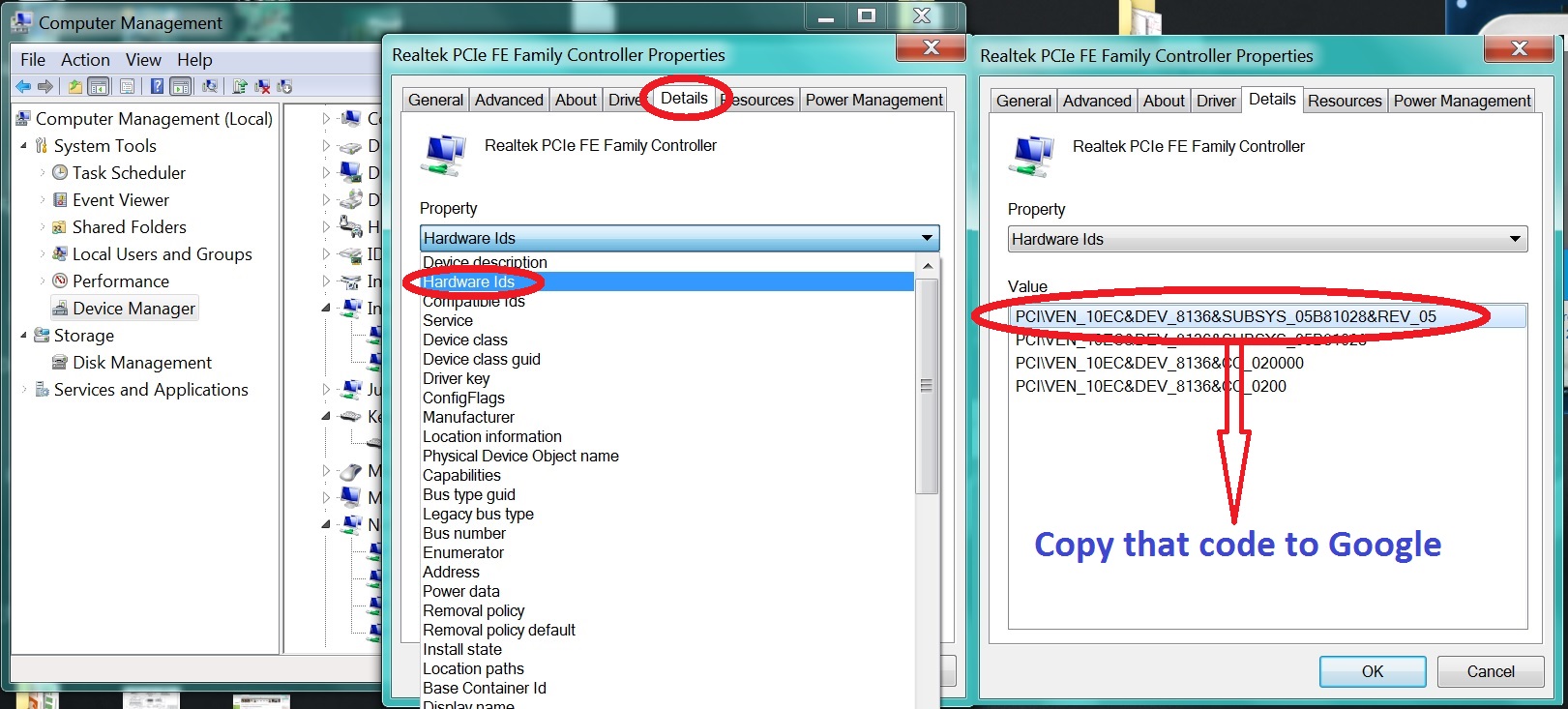The image size is (1568, 709).
Task: Click the System Tools wrench icon
Action: [x=42, y=146]
